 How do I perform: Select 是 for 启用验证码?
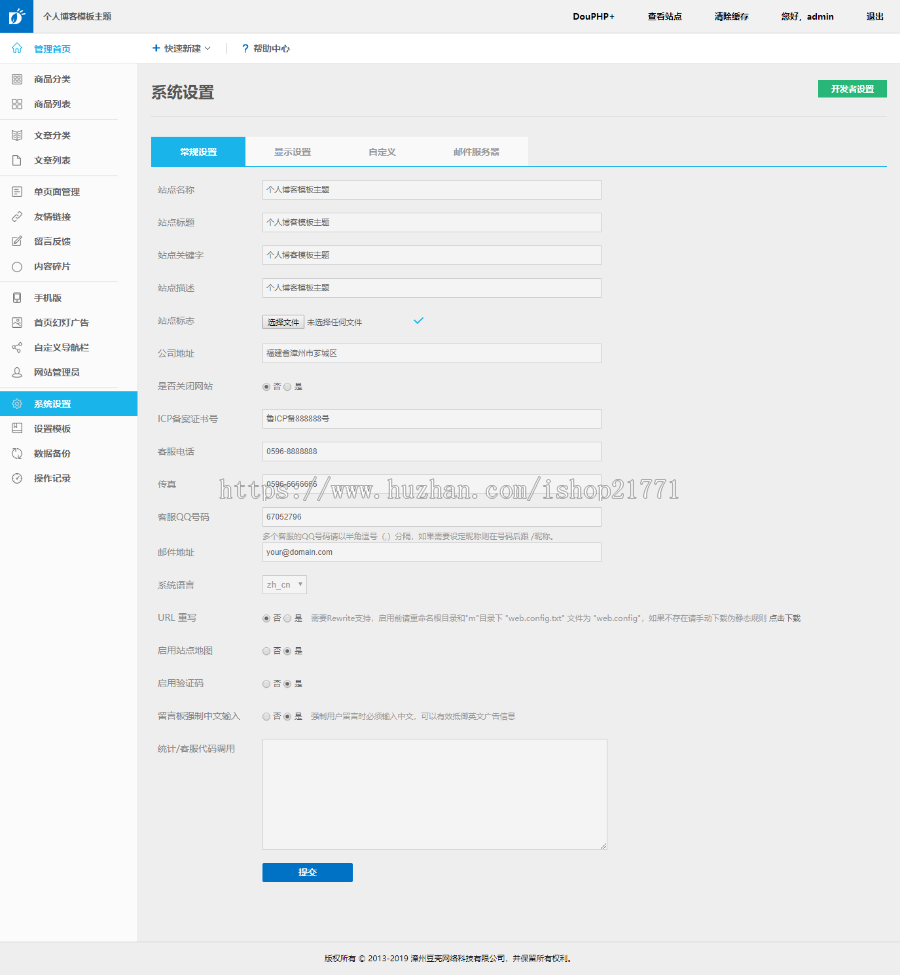pos(287,683)
